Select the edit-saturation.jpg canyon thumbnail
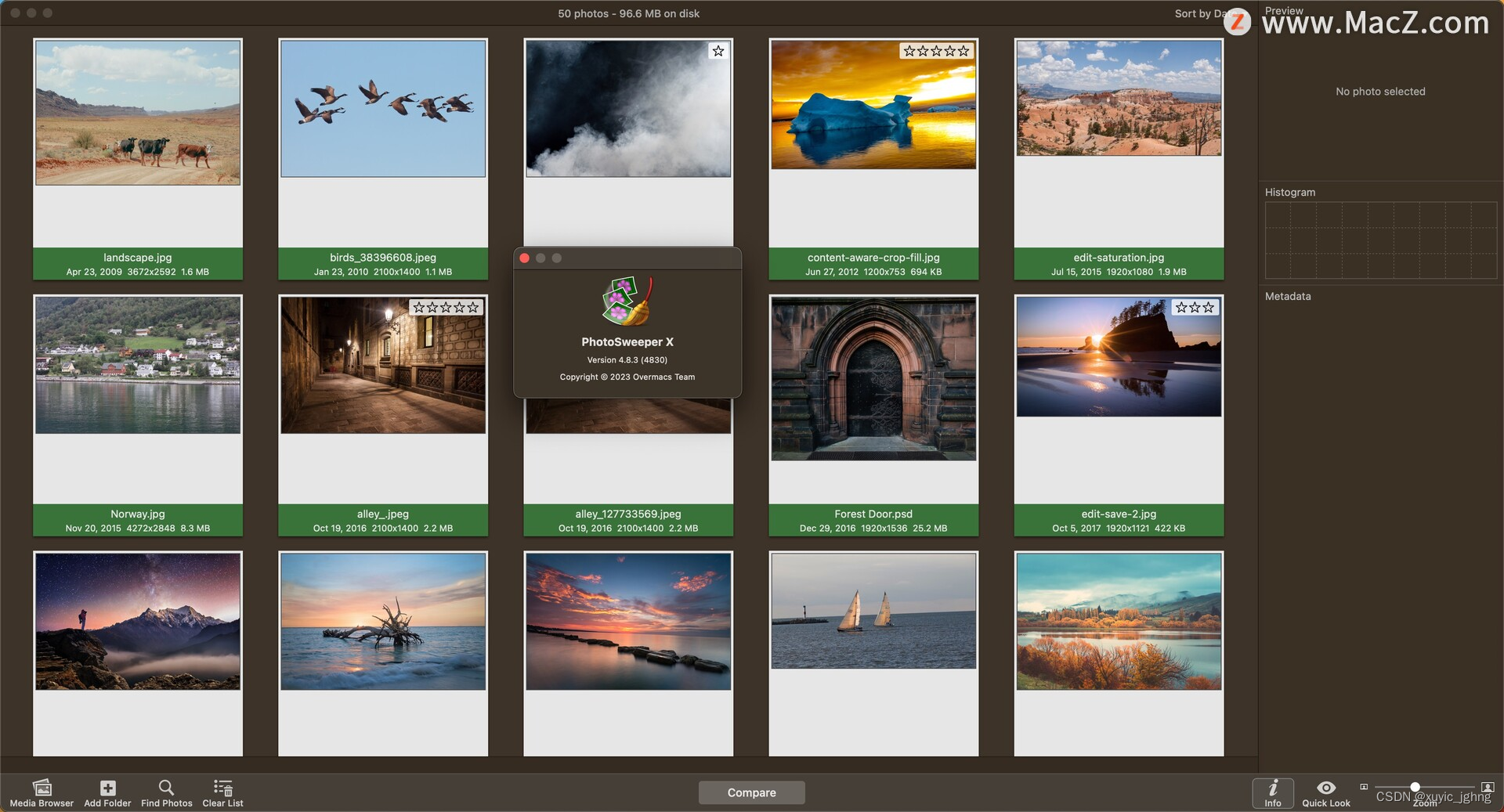The image size is (1504, 812). 1119,98
